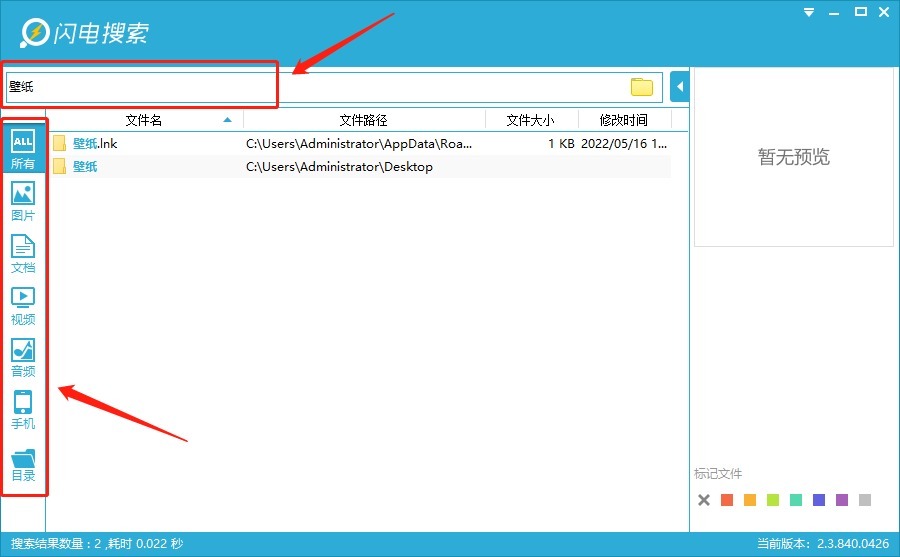Click path C:\Users\Administrator\Desktop
Image resolution: width=900 pixels, height=557 pixels.
[339, 167]
